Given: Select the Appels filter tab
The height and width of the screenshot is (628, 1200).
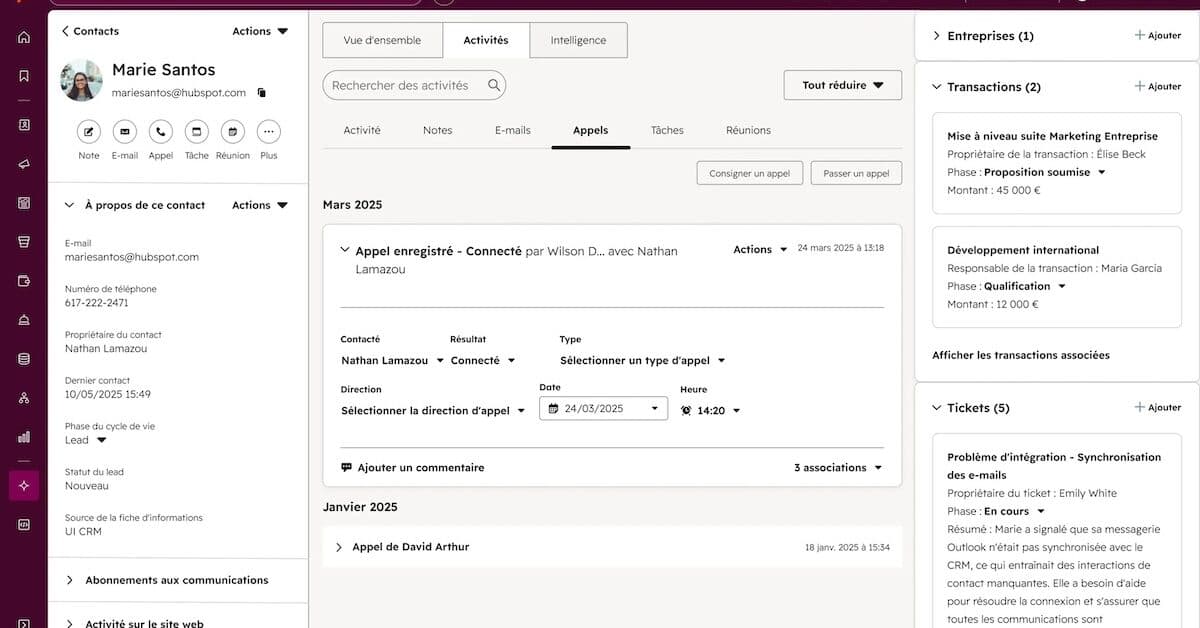Looking at the screenshot, I should (590, 130).
